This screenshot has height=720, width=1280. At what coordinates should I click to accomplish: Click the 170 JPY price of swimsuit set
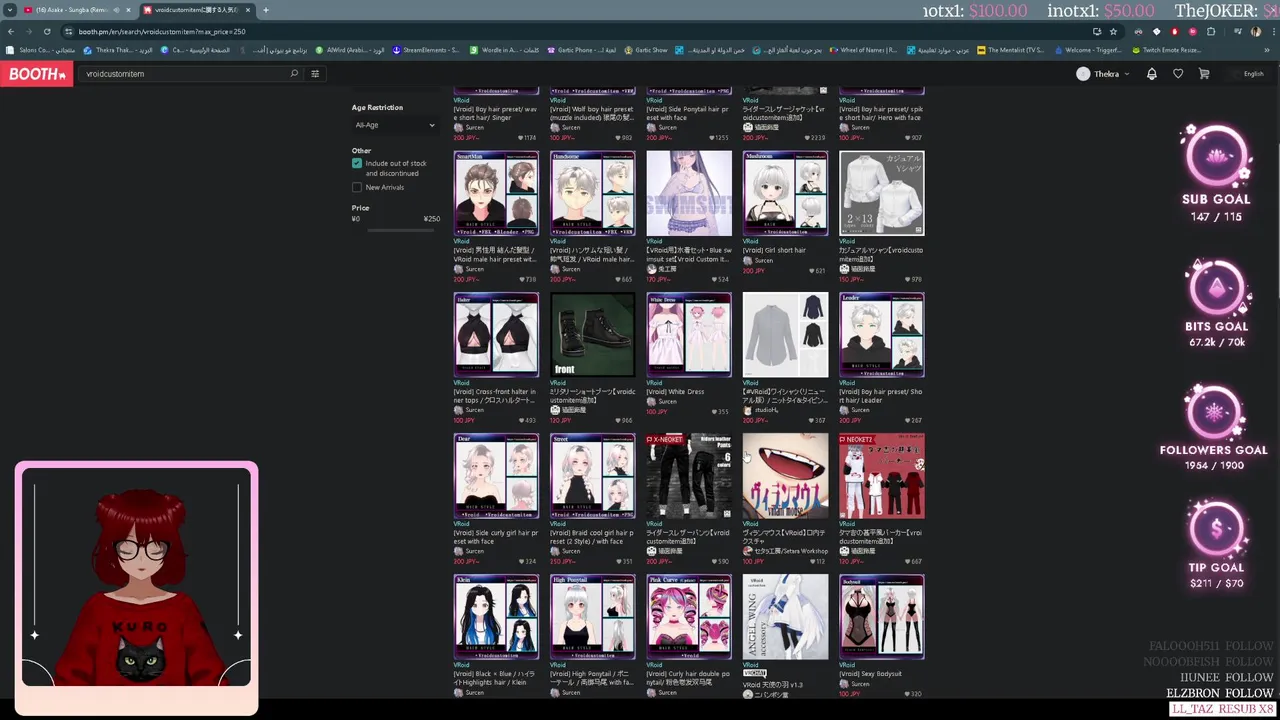pos(658,279)
